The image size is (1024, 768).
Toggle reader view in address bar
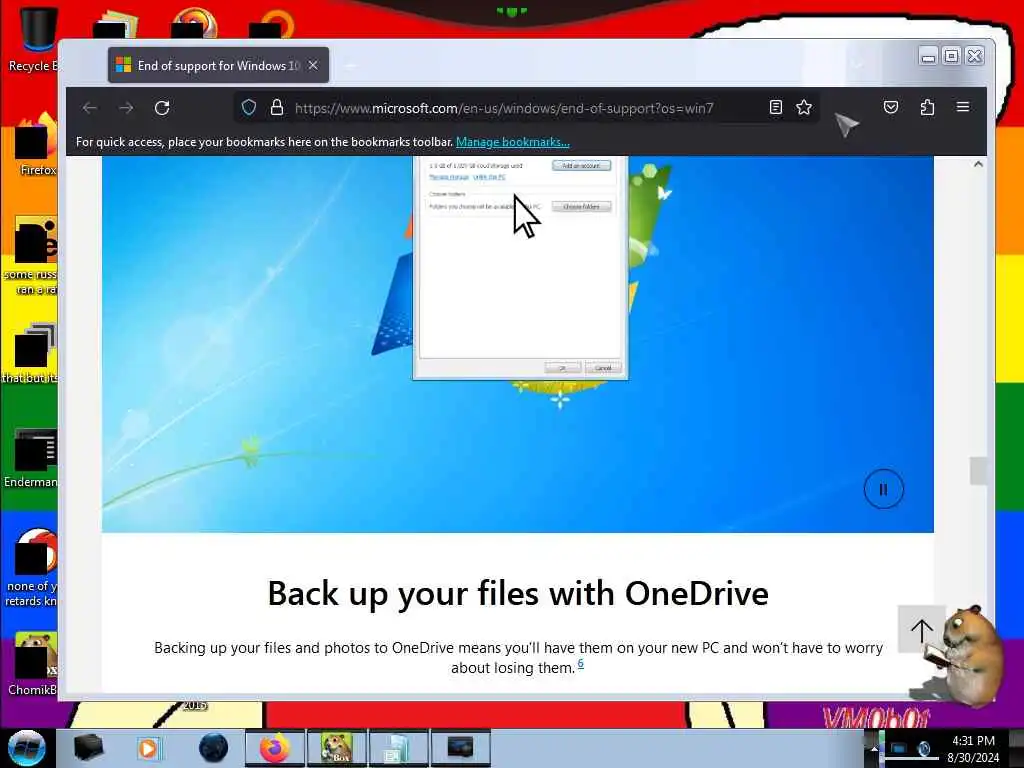click(x=776, y=108)
